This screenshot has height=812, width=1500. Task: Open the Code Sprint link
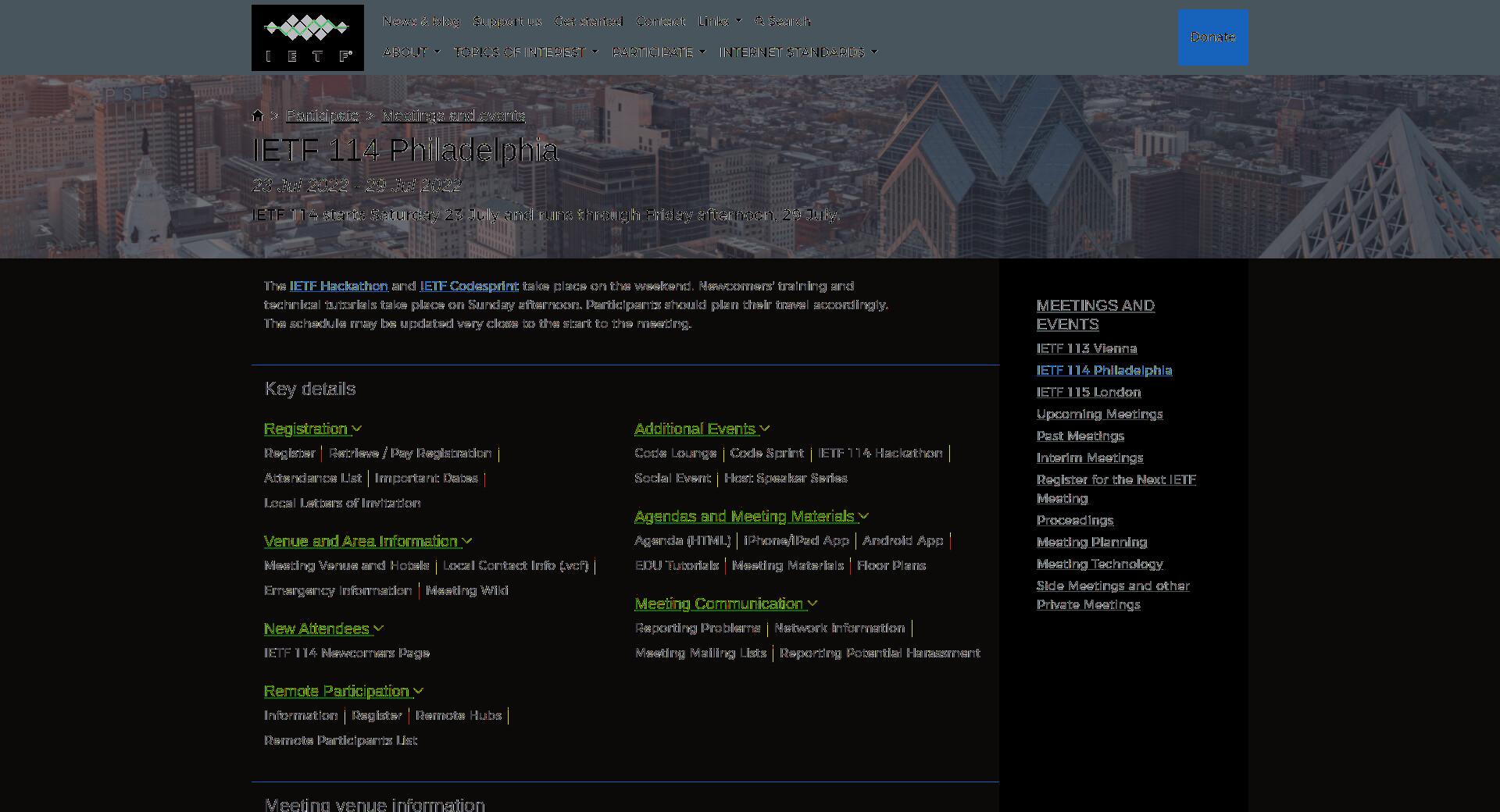point(766,454)
